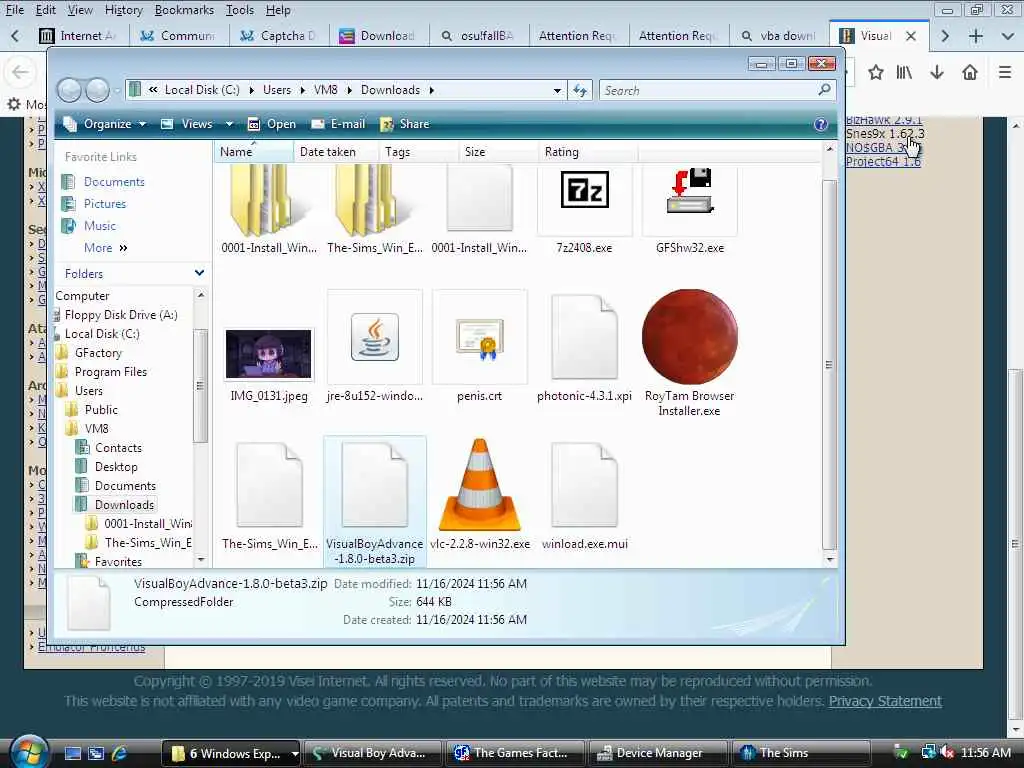Image resolution: width=1024 pixels, height=768 pixels.
Task: Expand the address bar history dropdown
Action: click(557, 90)
